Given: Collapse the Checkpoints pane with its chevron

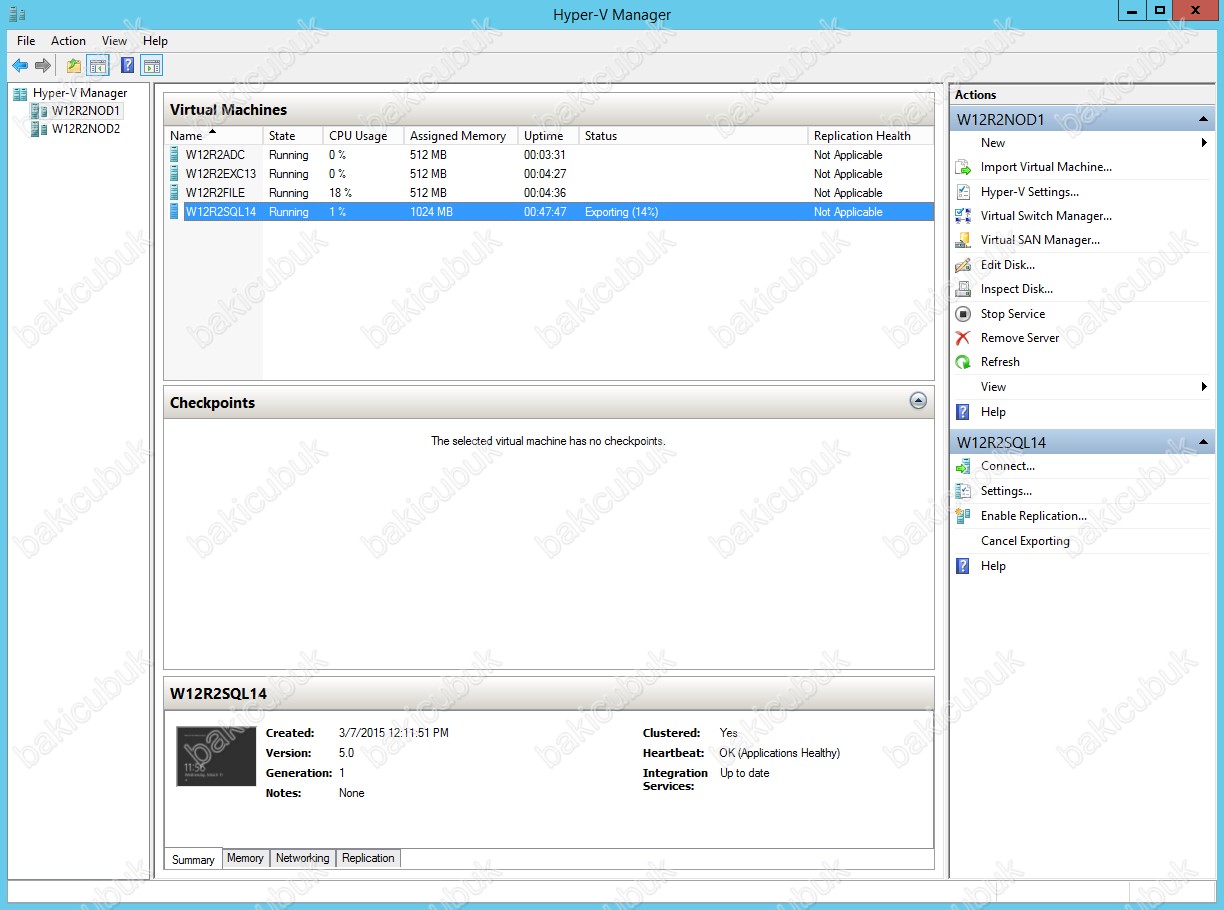Looking at the screenshot, I should click(x=918, y=401).
